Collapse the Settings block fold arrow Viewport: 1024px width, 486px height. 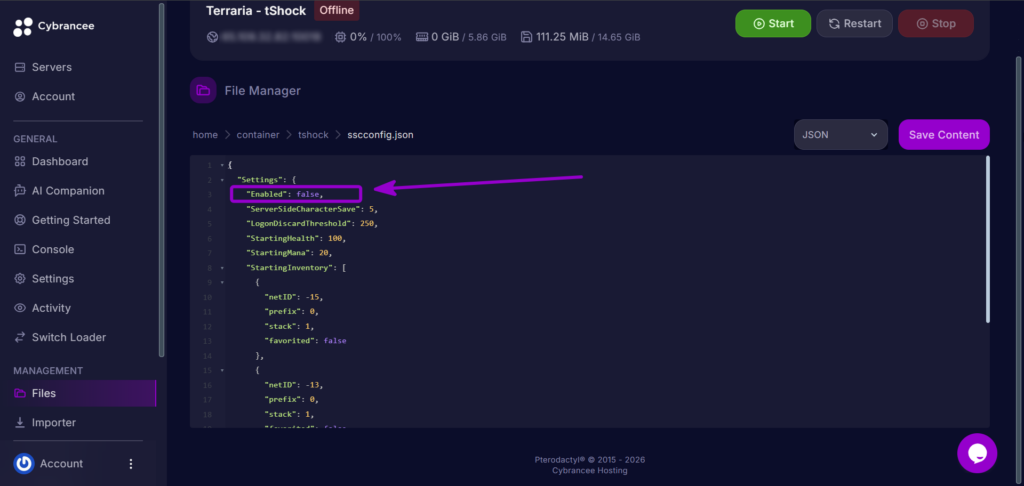point(222,180)
